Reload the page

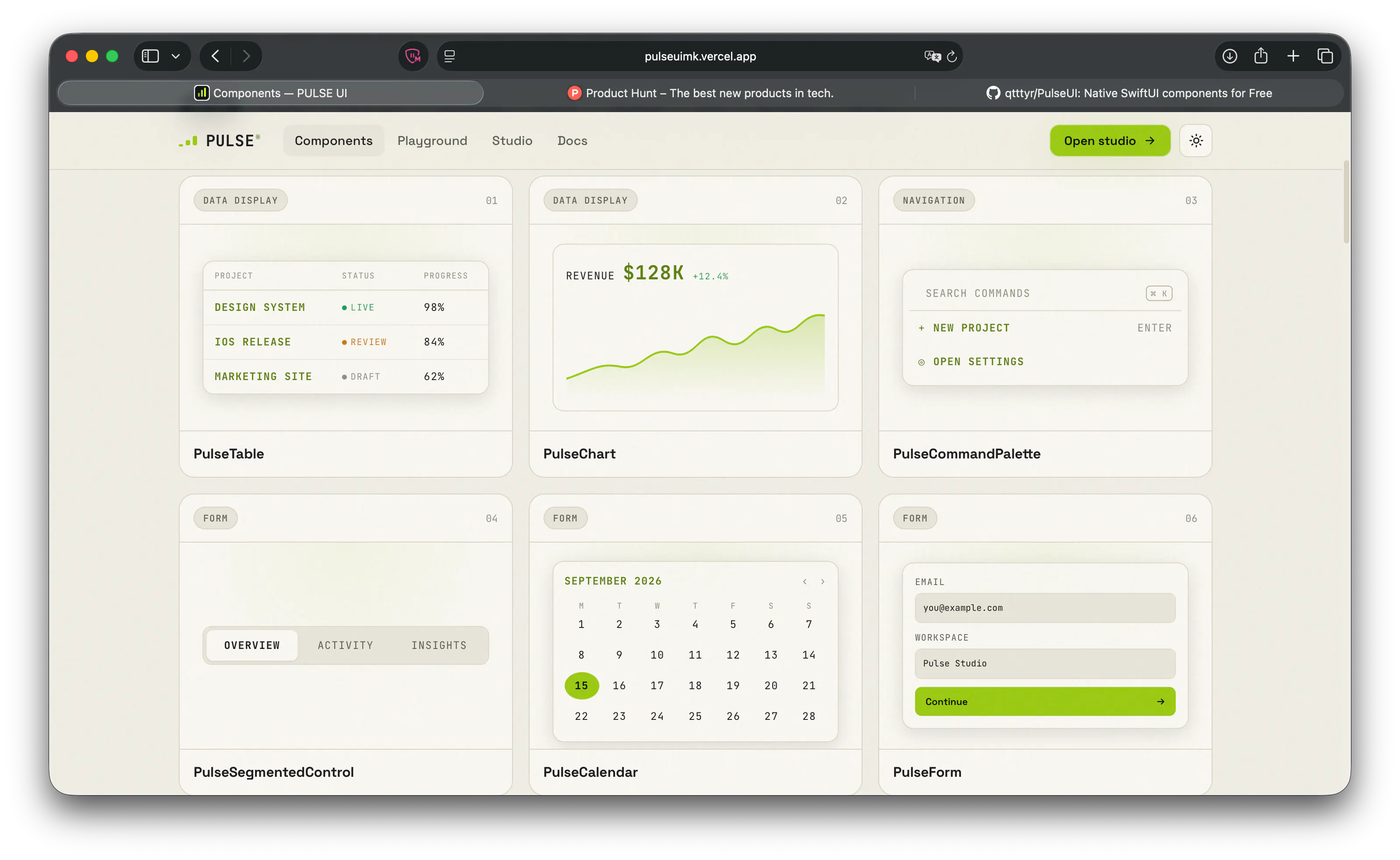[952, 56]
